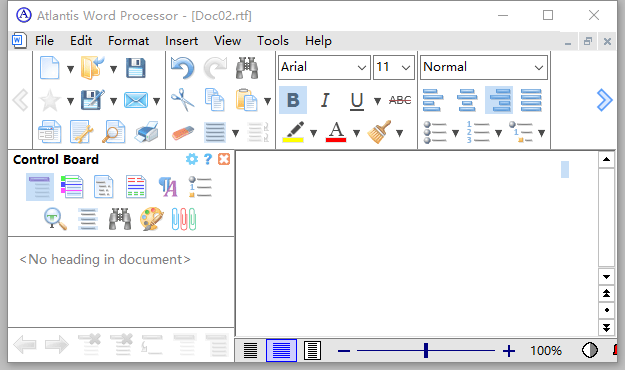The width and height of the screenshot is (625, 370).
Task: Open the Insert menu
Action: click(181, 41)
